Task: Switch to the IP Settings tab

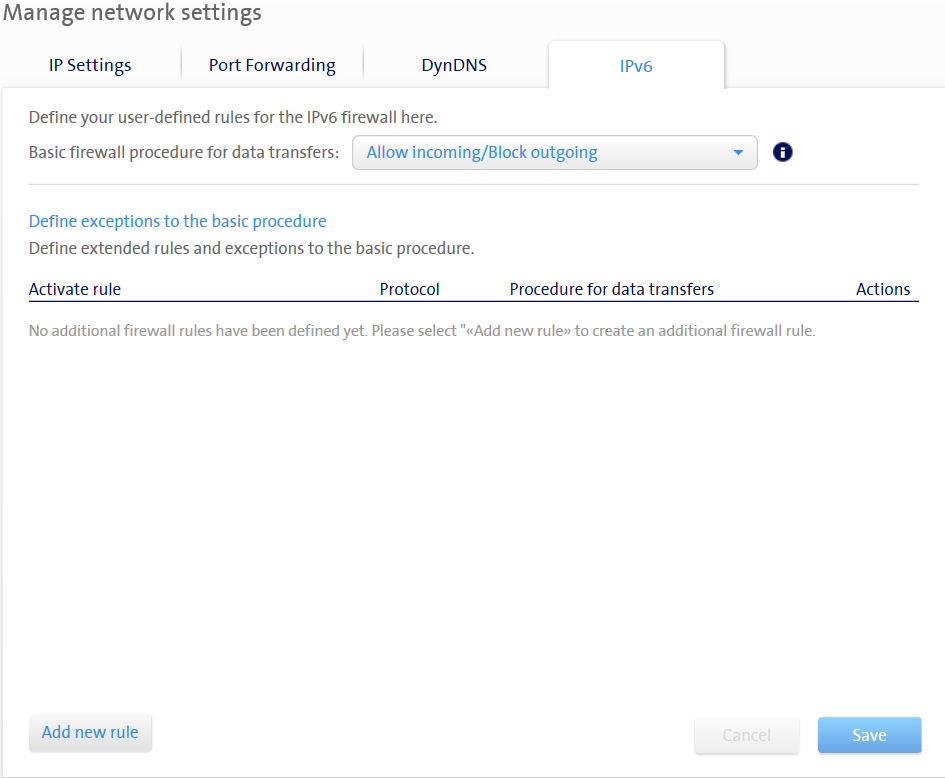Action: click(90, 66)
